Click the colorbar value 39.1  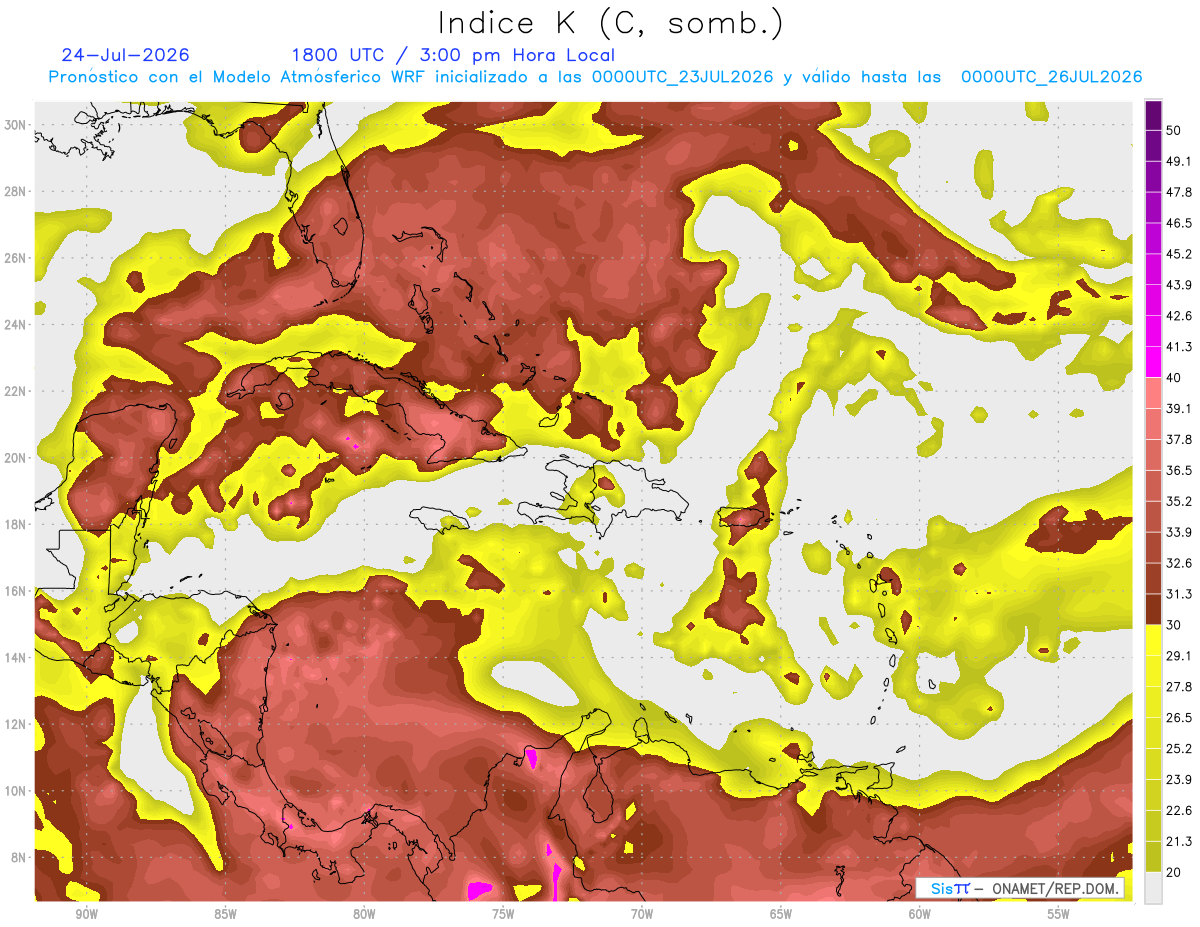(1180, 408)
